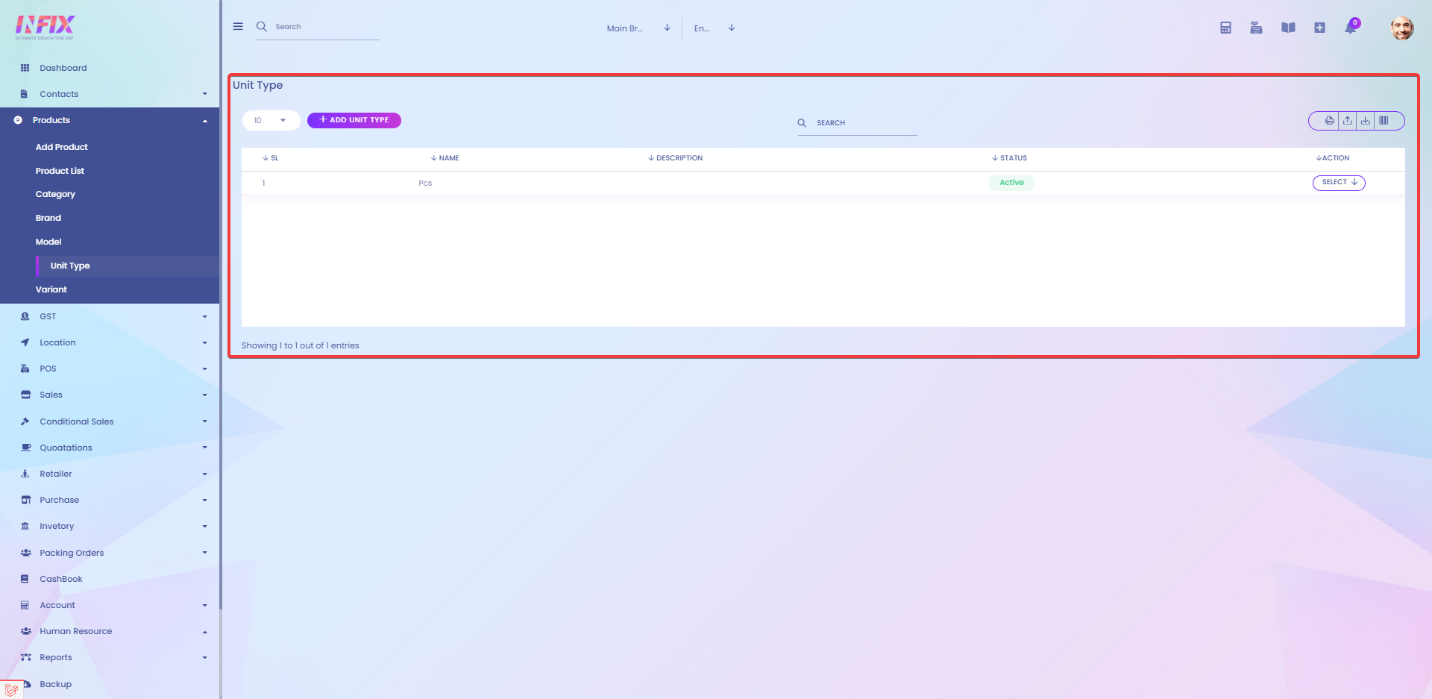Open Category submenu item
This screenshot has width=1432, height=699.
[x=56, y=194]
